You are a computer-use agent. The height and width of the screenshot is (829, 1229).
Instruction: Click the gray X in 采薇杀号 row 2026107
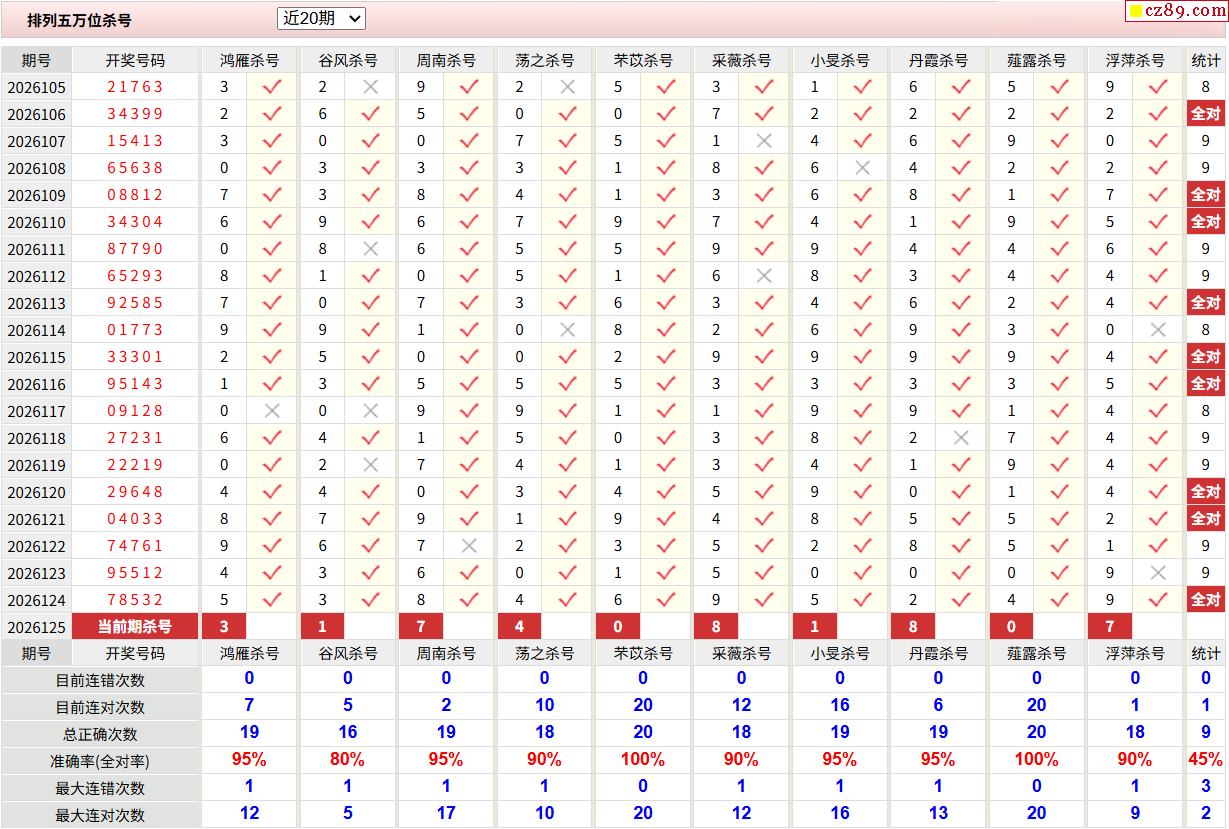click(x=764, y=141)
